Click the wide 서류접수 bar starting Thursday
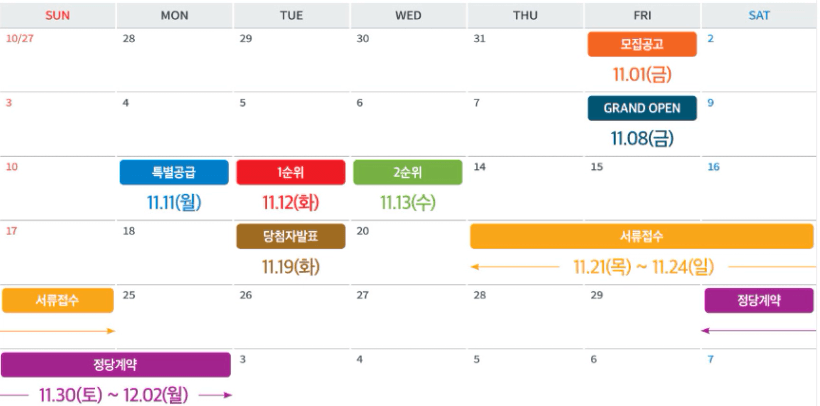 point(641,236)
